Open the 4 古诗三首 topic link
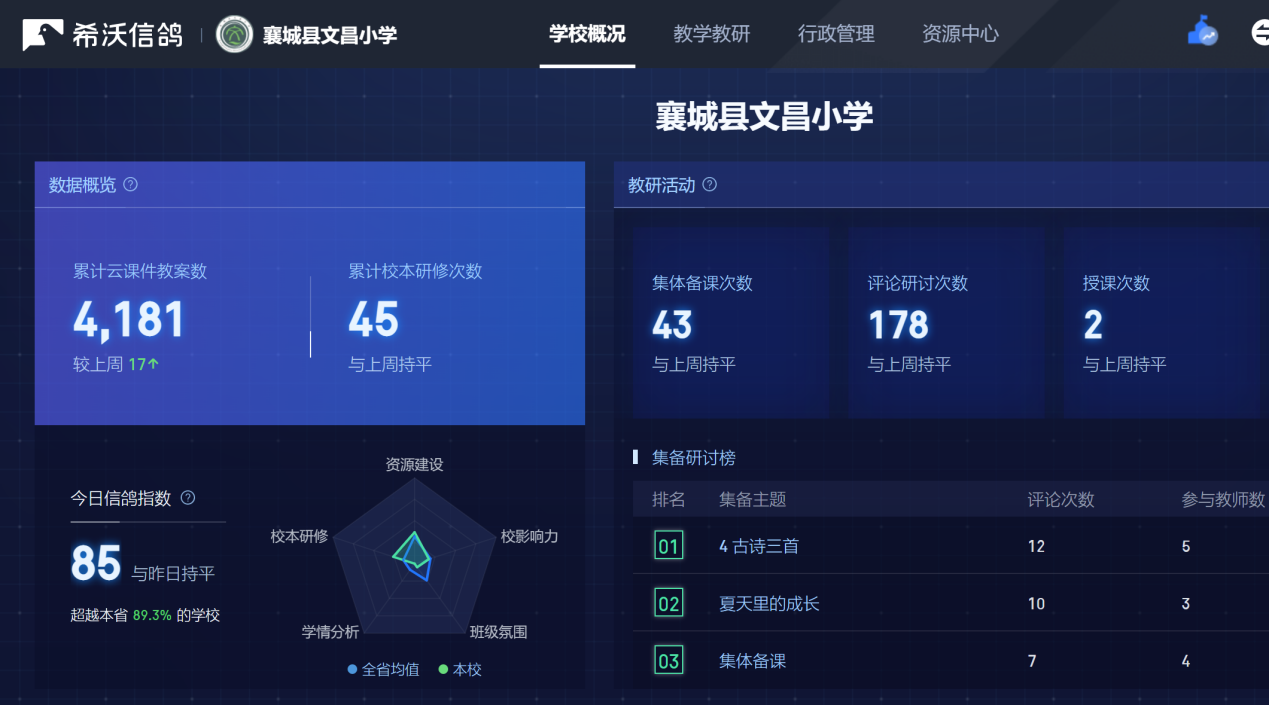The image size is (1269, 705). pos(758,546)
